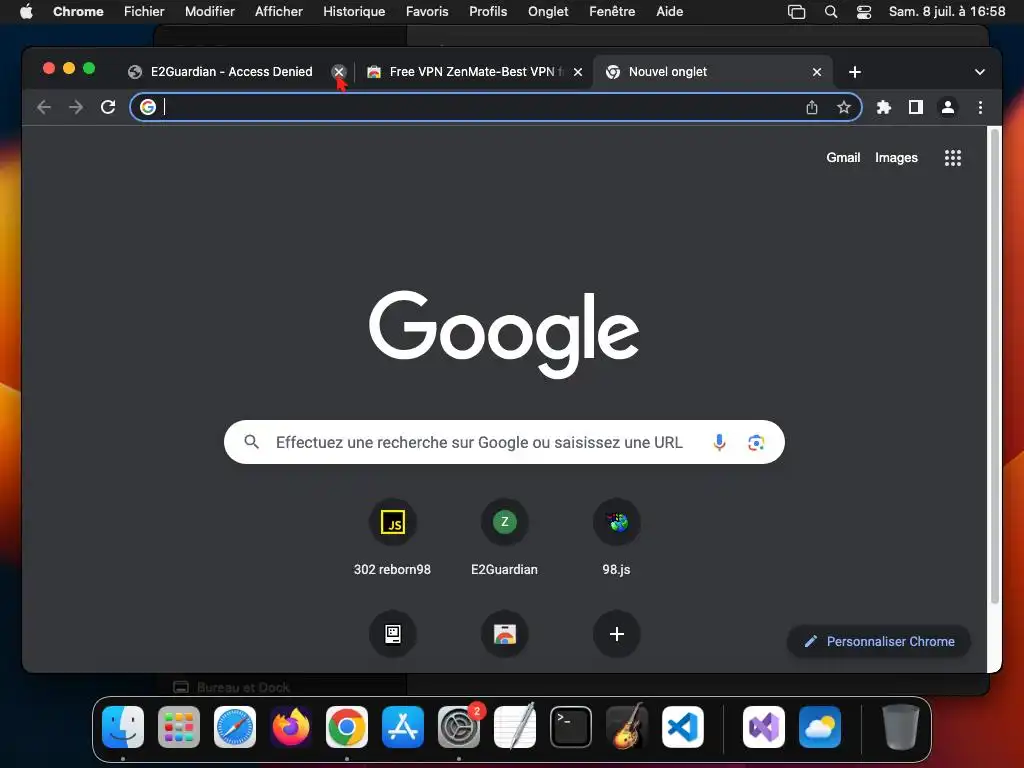Open the Fichier menu
This screenshot has width=1024, height=768.
click(144, 11)
